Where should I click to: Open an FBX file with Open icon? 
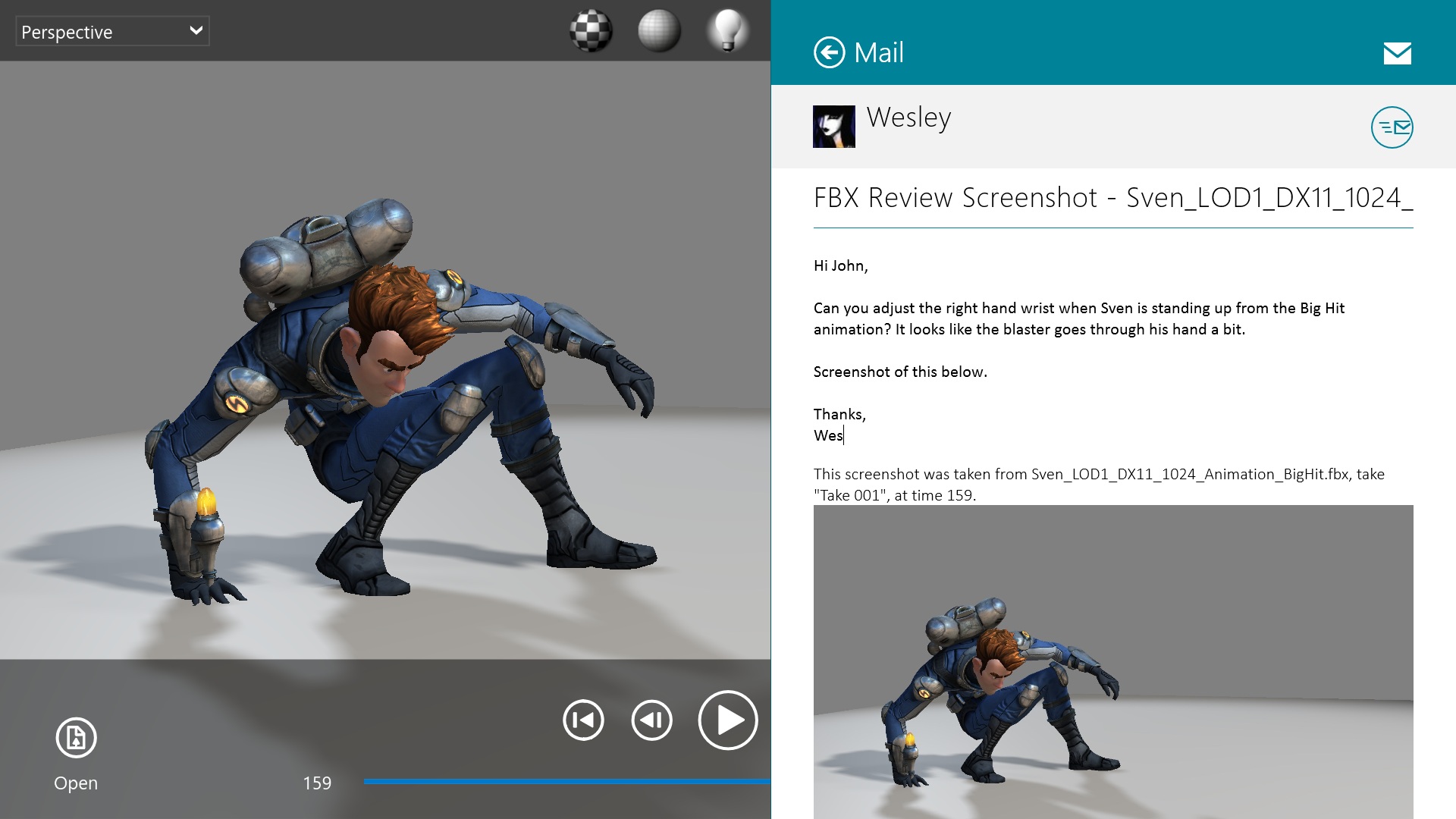[76, 737]
